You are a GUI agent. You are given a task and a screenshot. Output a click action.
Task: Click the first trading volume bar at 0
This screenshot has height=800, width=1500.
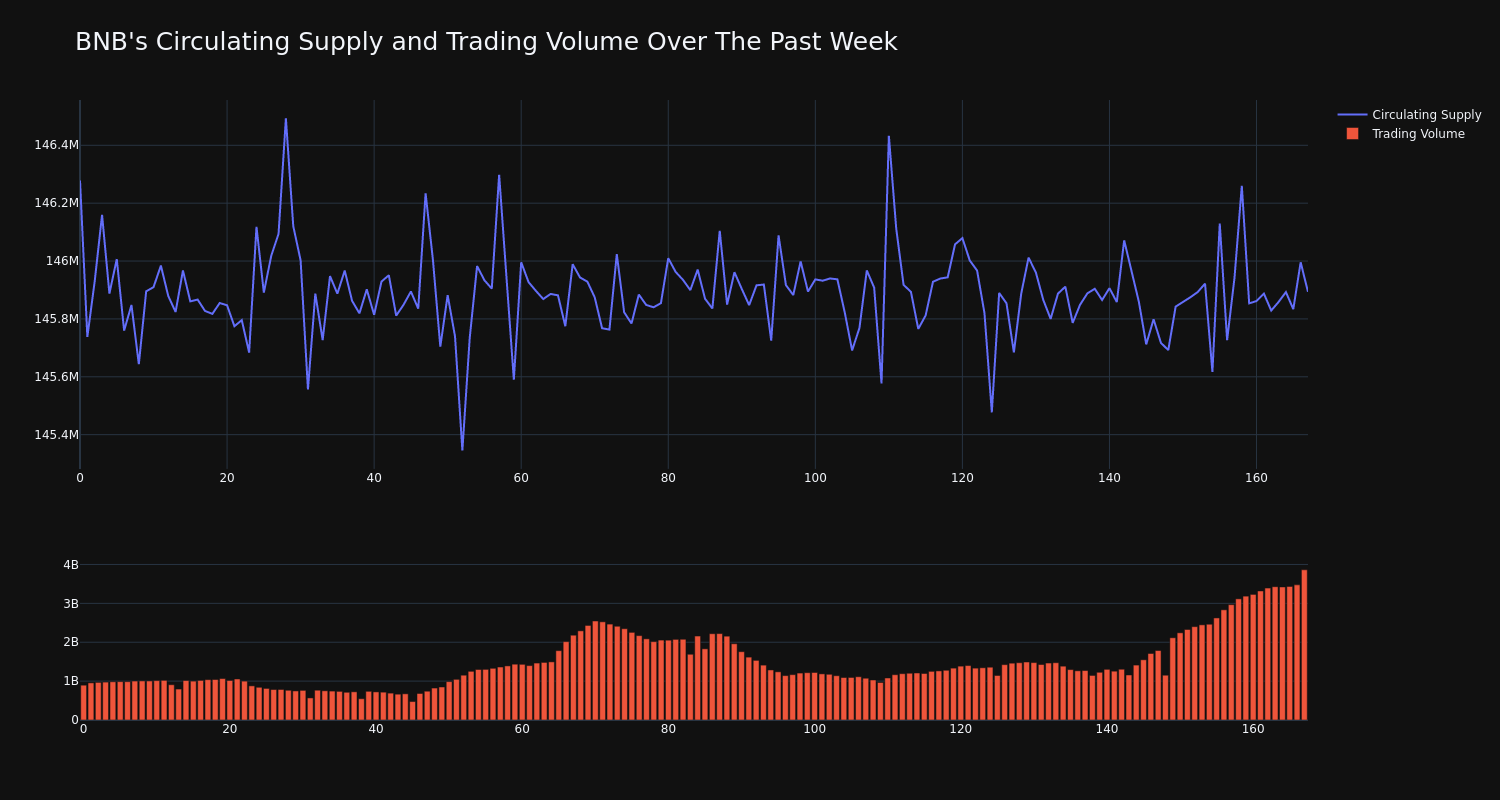click(83, 702)
